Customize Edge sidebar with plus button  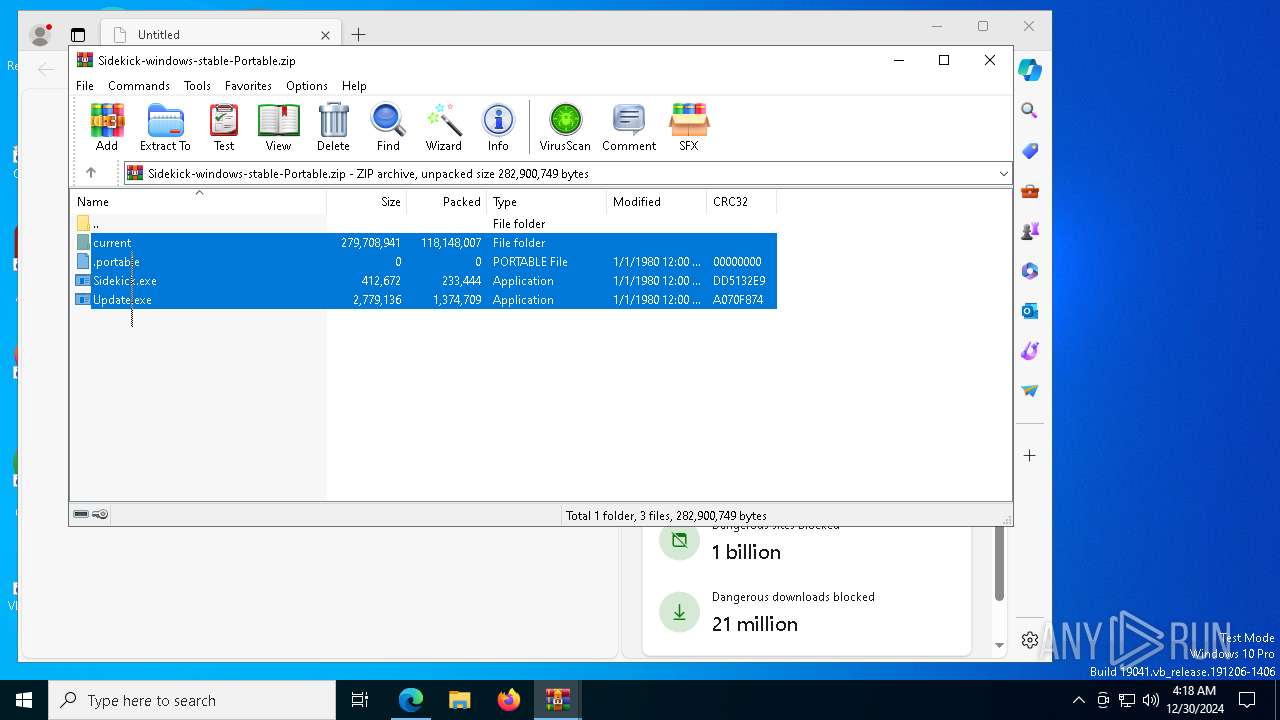pyautogui.click(x=1029, y=455)
